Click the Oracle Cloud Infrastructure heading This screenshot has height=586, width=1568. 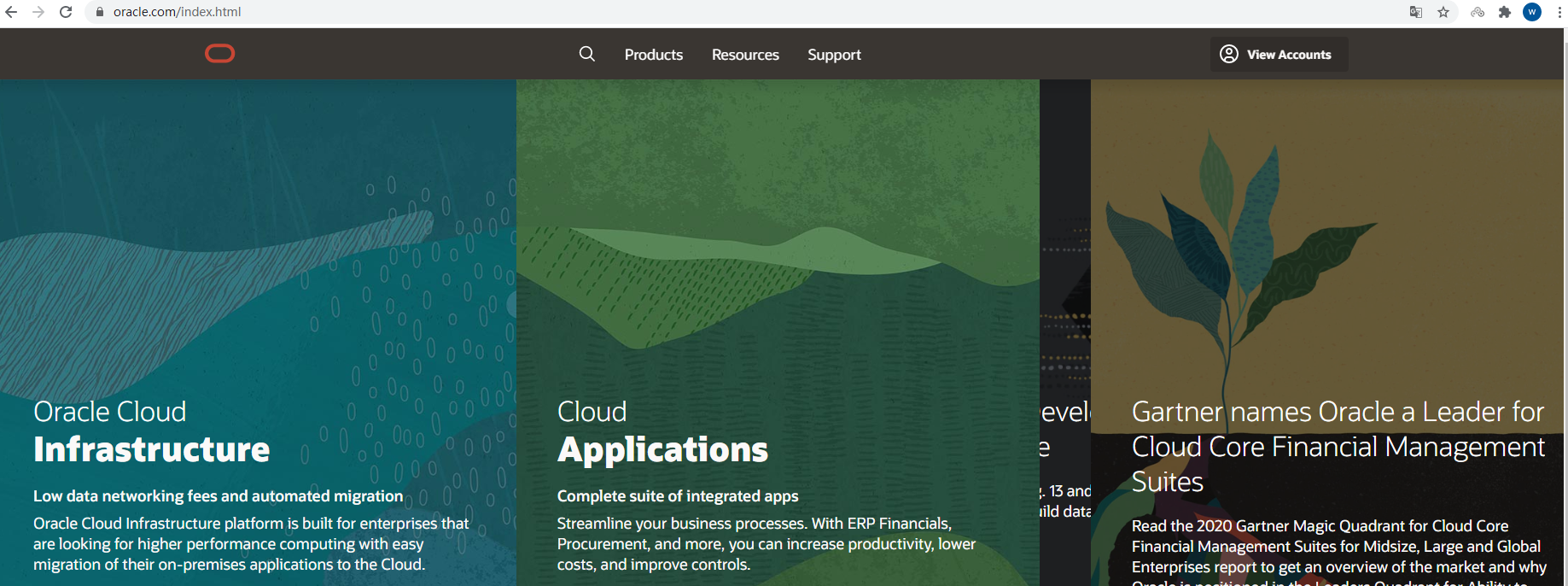pyautogui.click(x=152, y=431)
